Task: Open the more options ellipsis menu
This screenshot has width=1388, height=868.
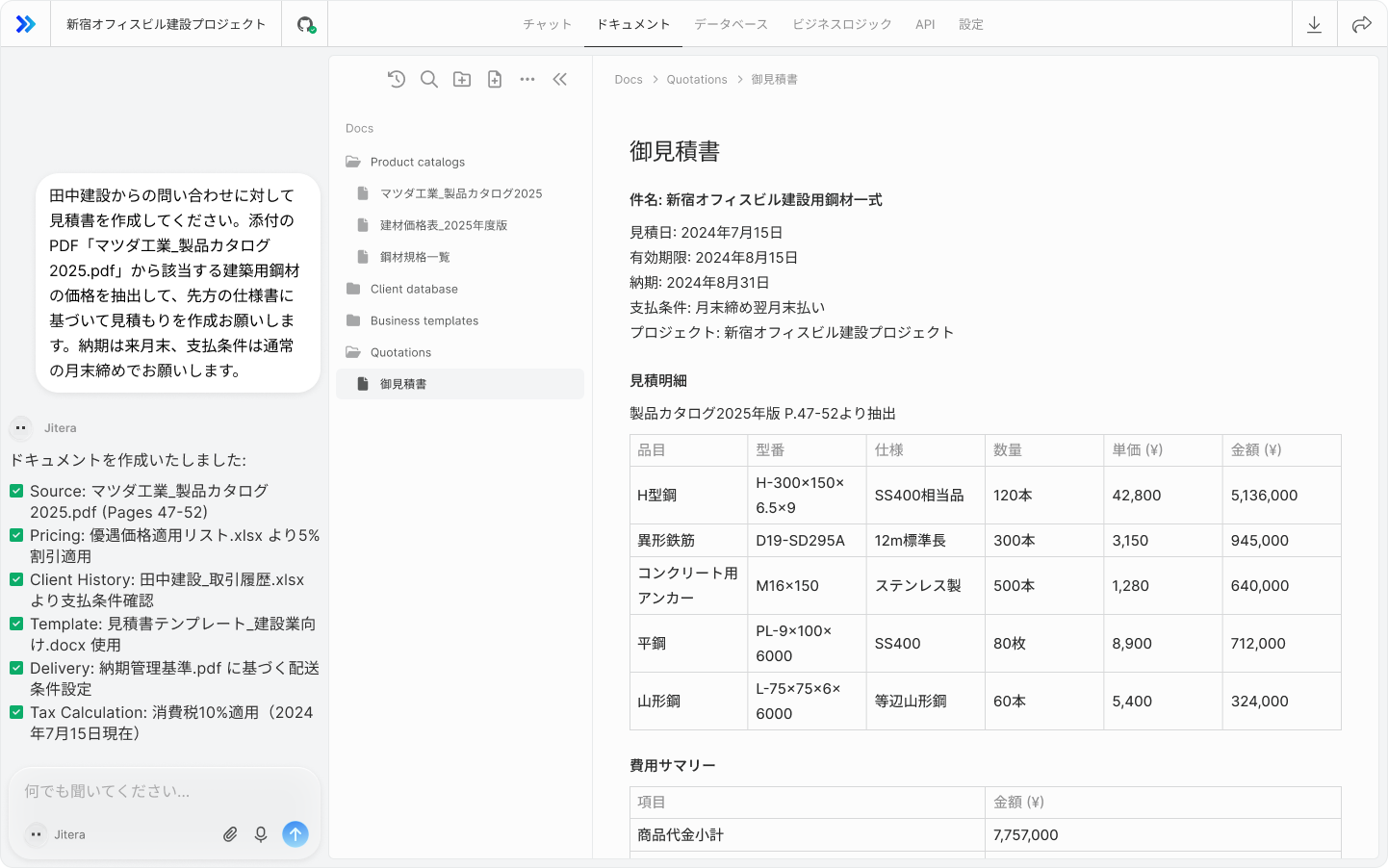Action: 527,79
